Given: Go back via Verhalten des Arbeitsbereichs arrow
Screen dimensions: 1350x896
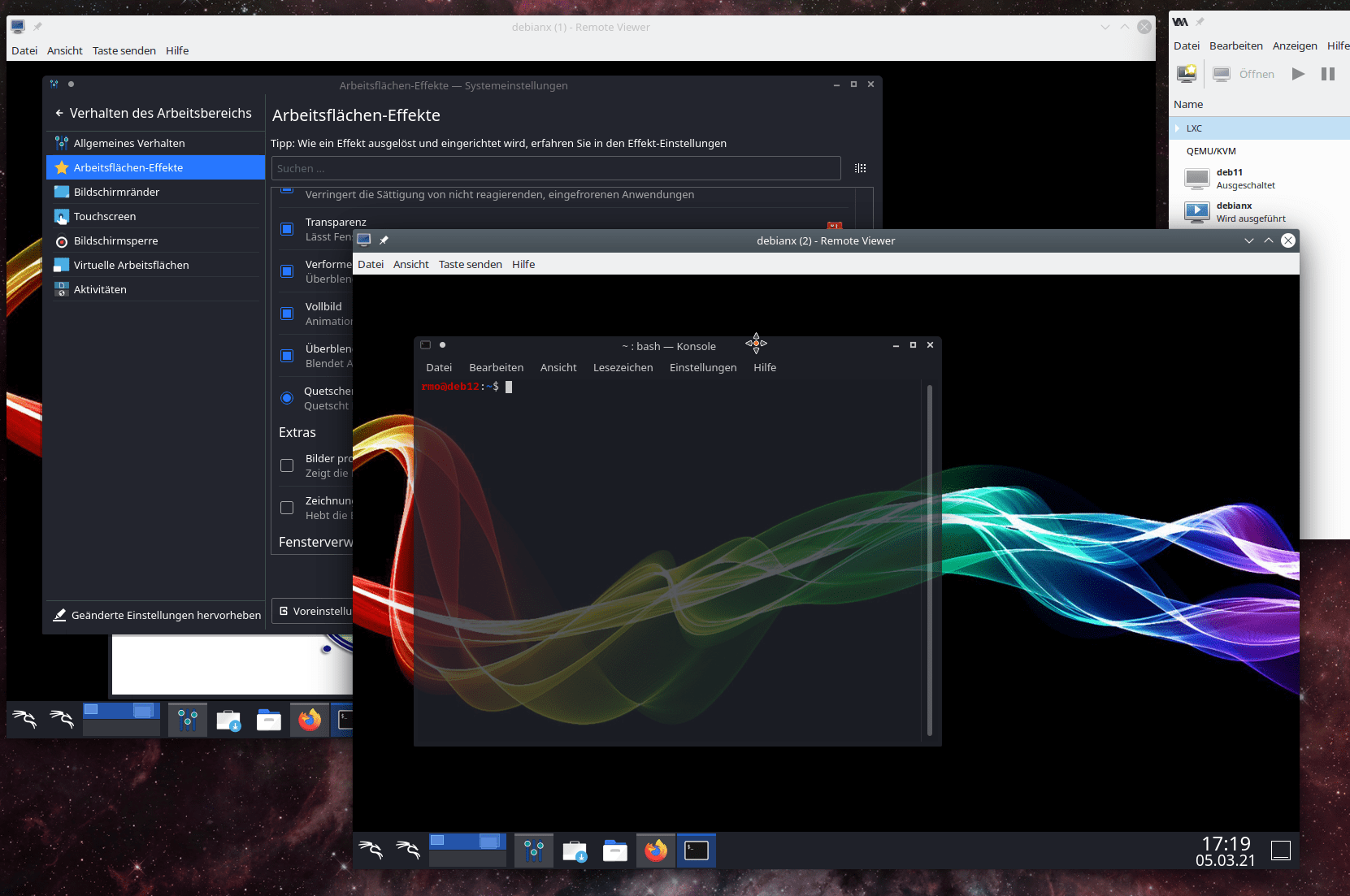Looking at the screenshot, I should (59, 113).
